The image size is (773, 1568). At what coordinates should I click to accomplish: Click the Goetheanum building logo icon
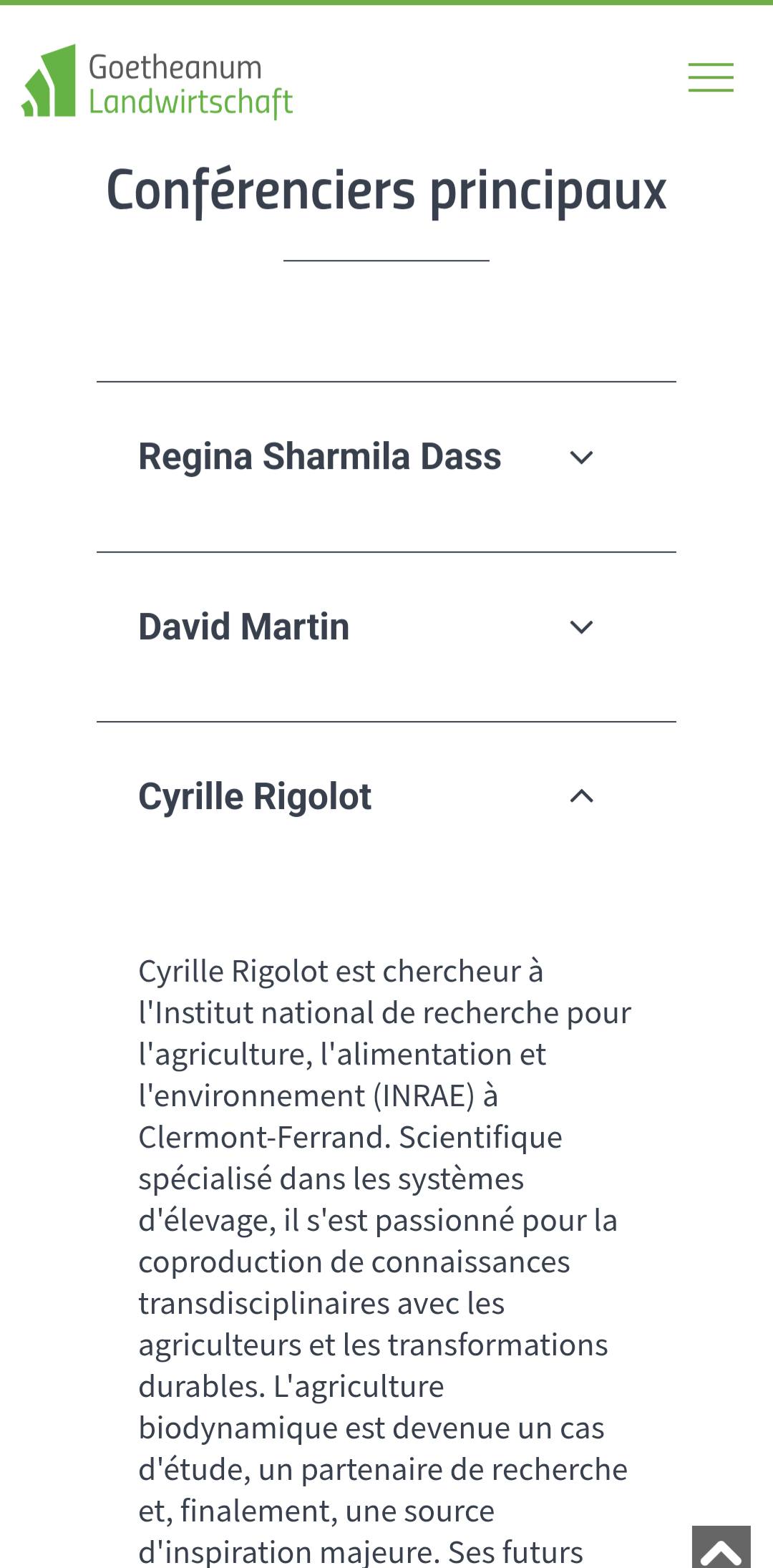point(49,80)
